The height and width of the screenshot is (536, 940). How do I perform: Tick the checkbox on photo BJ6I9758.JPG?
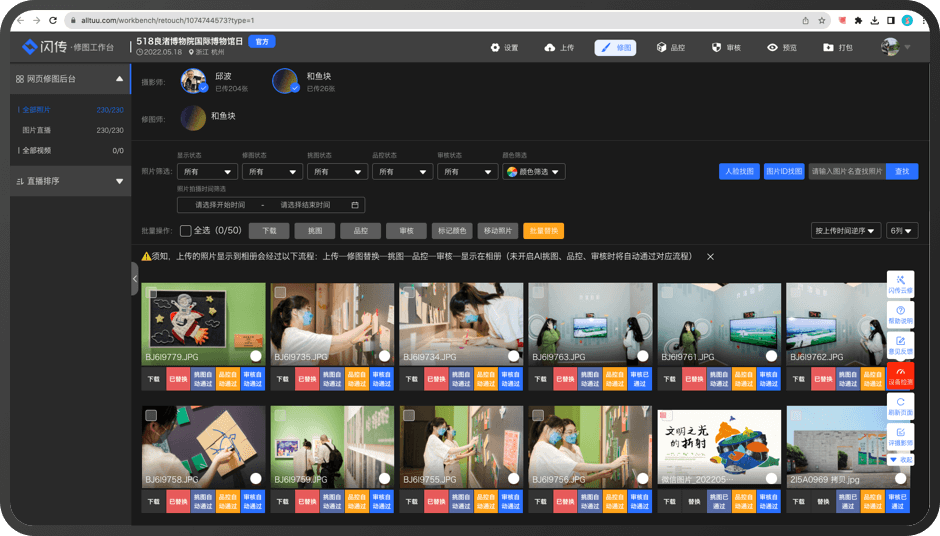tap(151, 415)
